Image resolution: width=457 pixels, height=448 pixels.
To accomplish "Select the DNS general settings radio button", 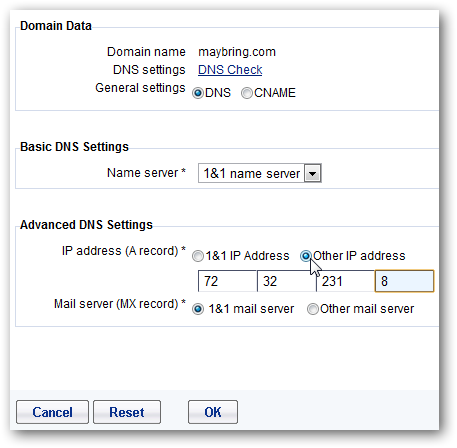I will pyautogui.click(x=198, y=93).
